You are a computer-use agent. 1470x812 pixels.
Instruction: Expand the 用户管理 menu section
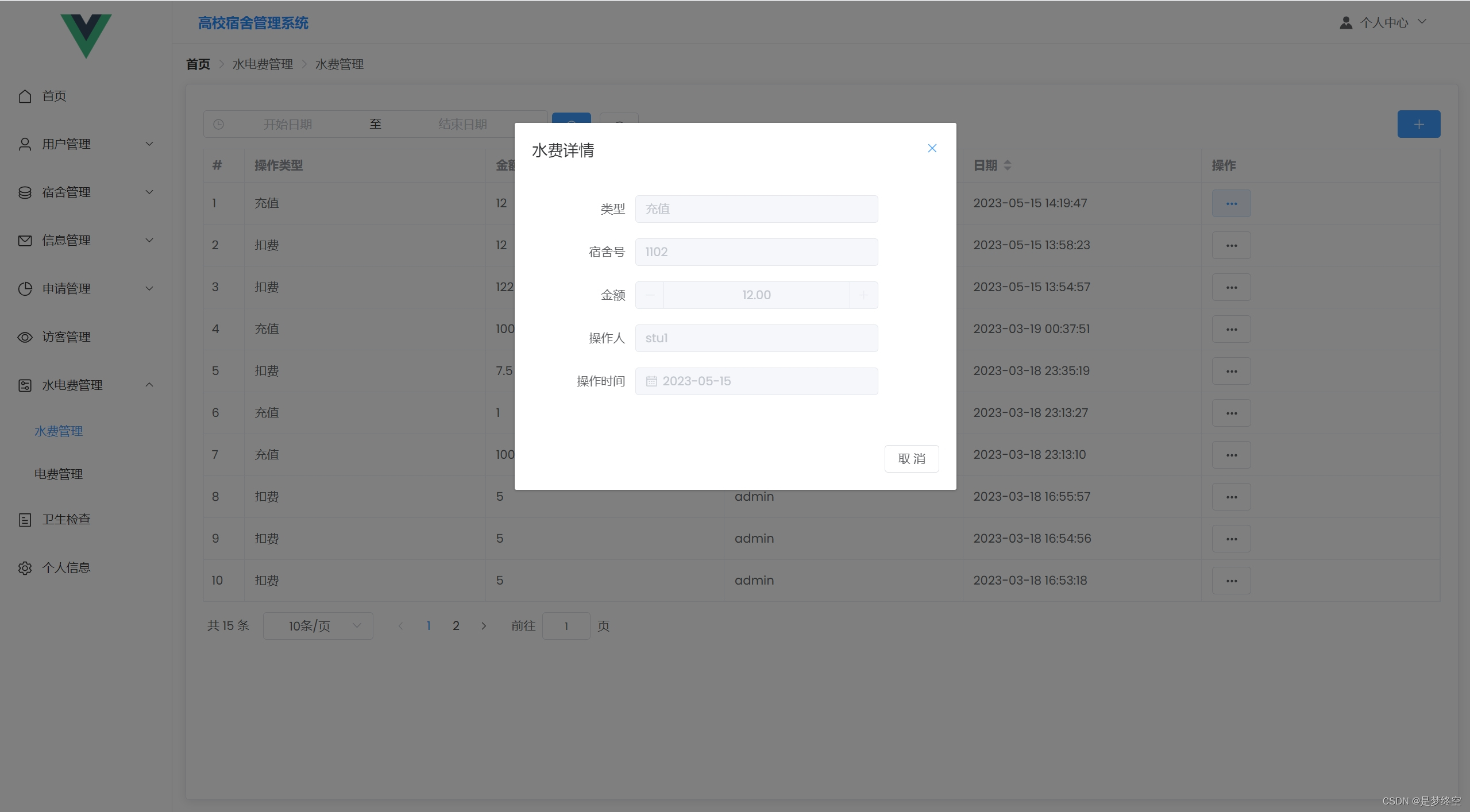tap(65, 144)
